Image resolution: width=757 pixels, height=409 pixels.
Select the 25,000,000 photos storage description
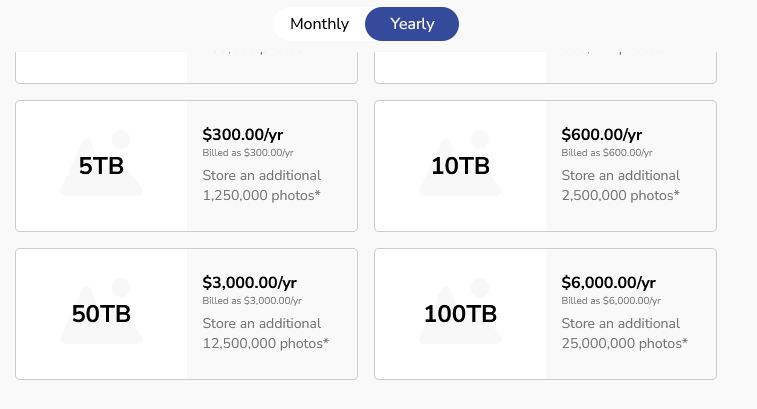(x=624, y=333)
